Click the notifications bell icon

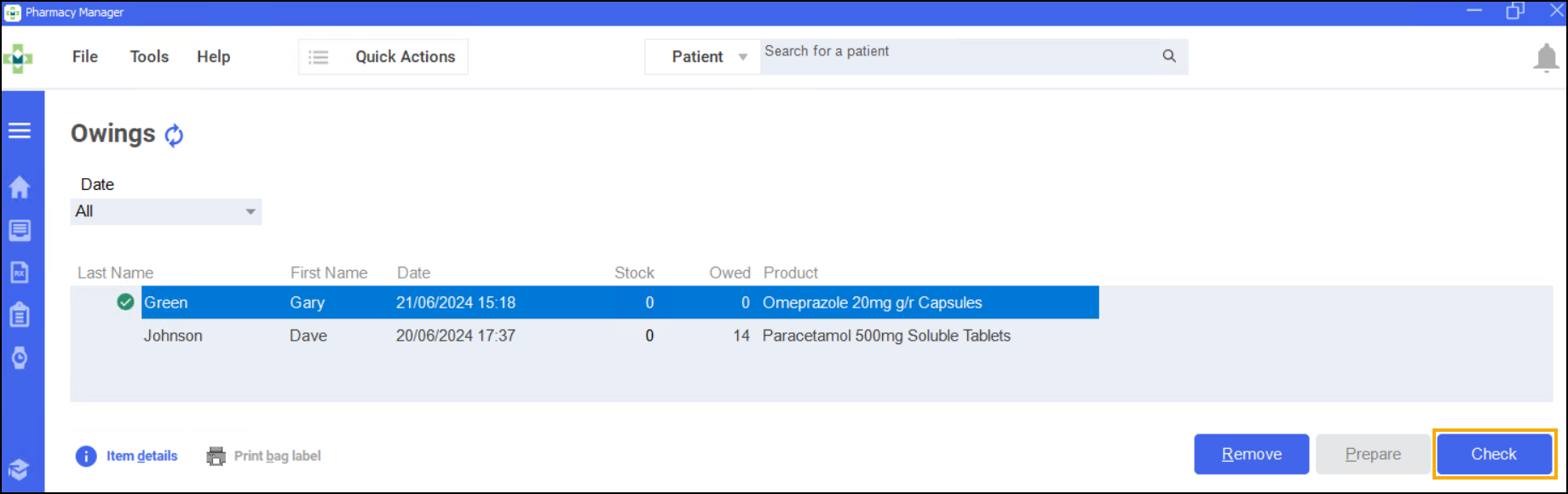coord(1546,58)
